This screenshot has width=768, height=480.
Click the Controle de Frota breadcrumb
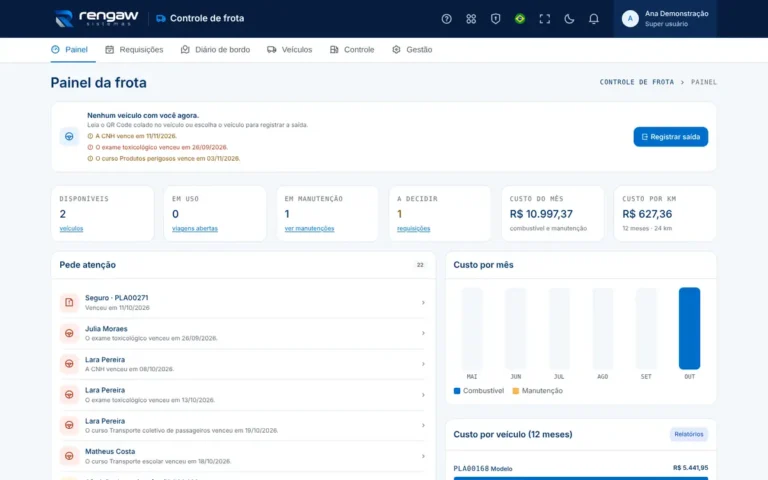click(x=637, y=82)
